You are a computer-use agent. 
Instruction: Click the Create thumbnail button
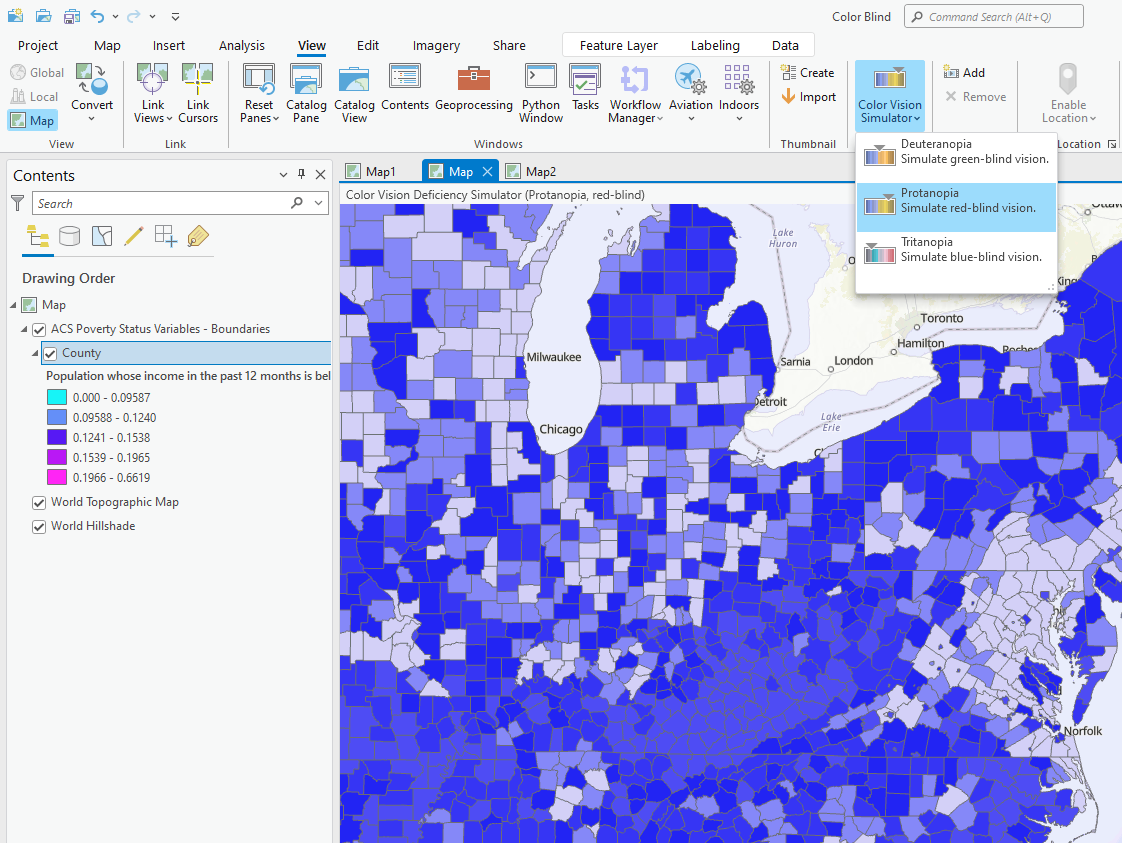click(x=808, y=72)
